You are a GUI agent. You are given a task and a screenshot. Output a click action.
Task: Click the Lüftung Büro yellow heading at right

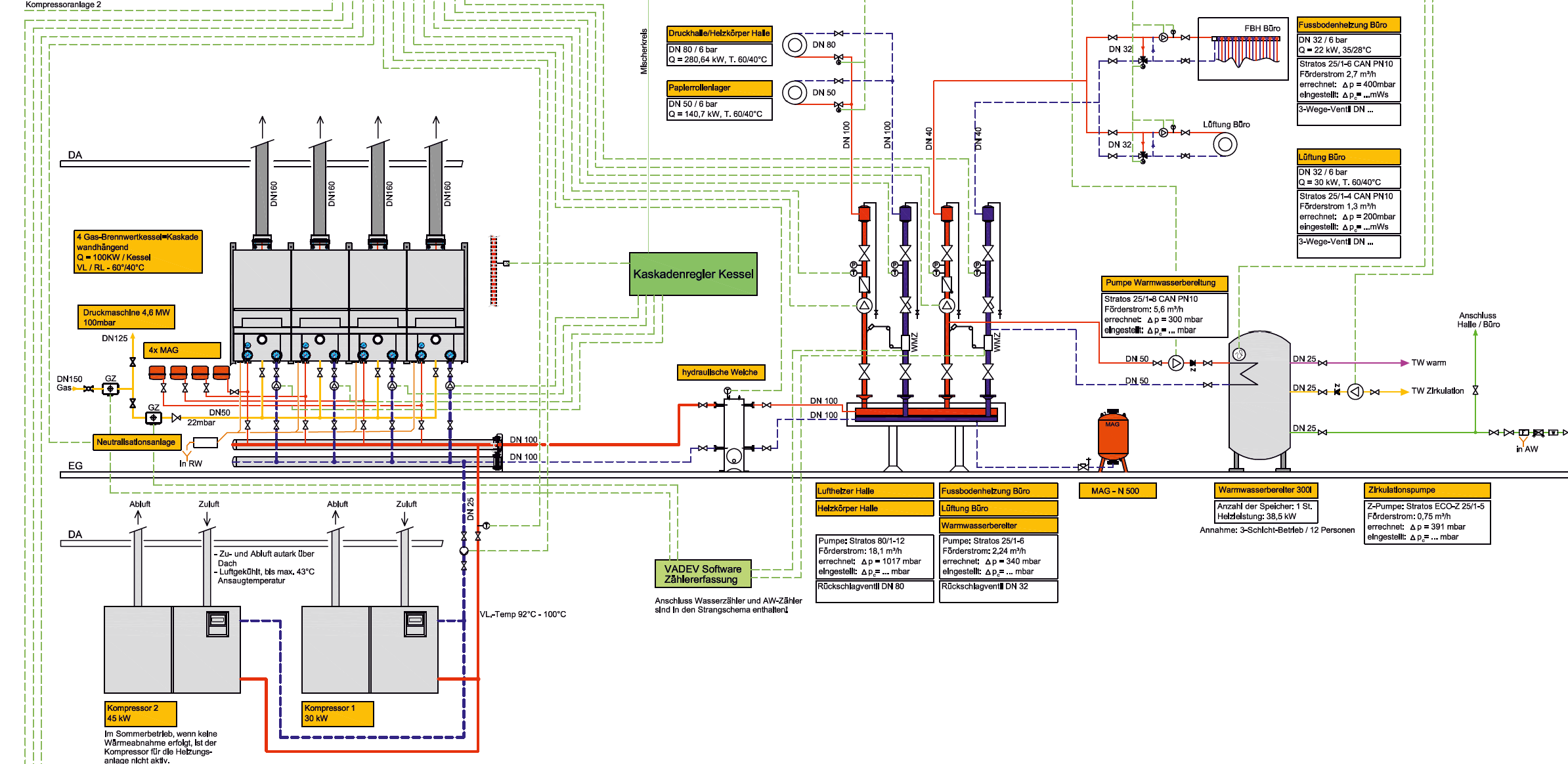click(1349, 158)
